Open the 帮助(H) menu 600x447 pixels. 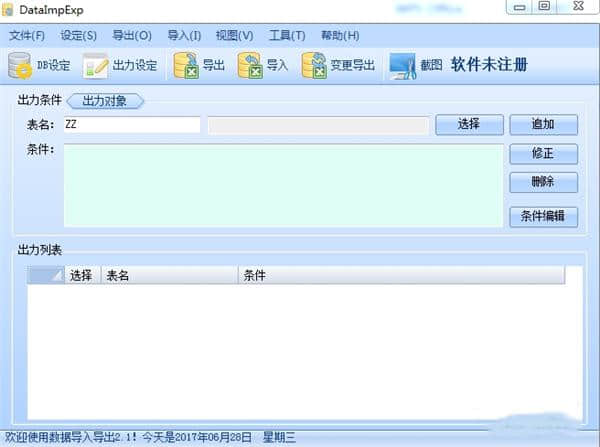[340, 36]
